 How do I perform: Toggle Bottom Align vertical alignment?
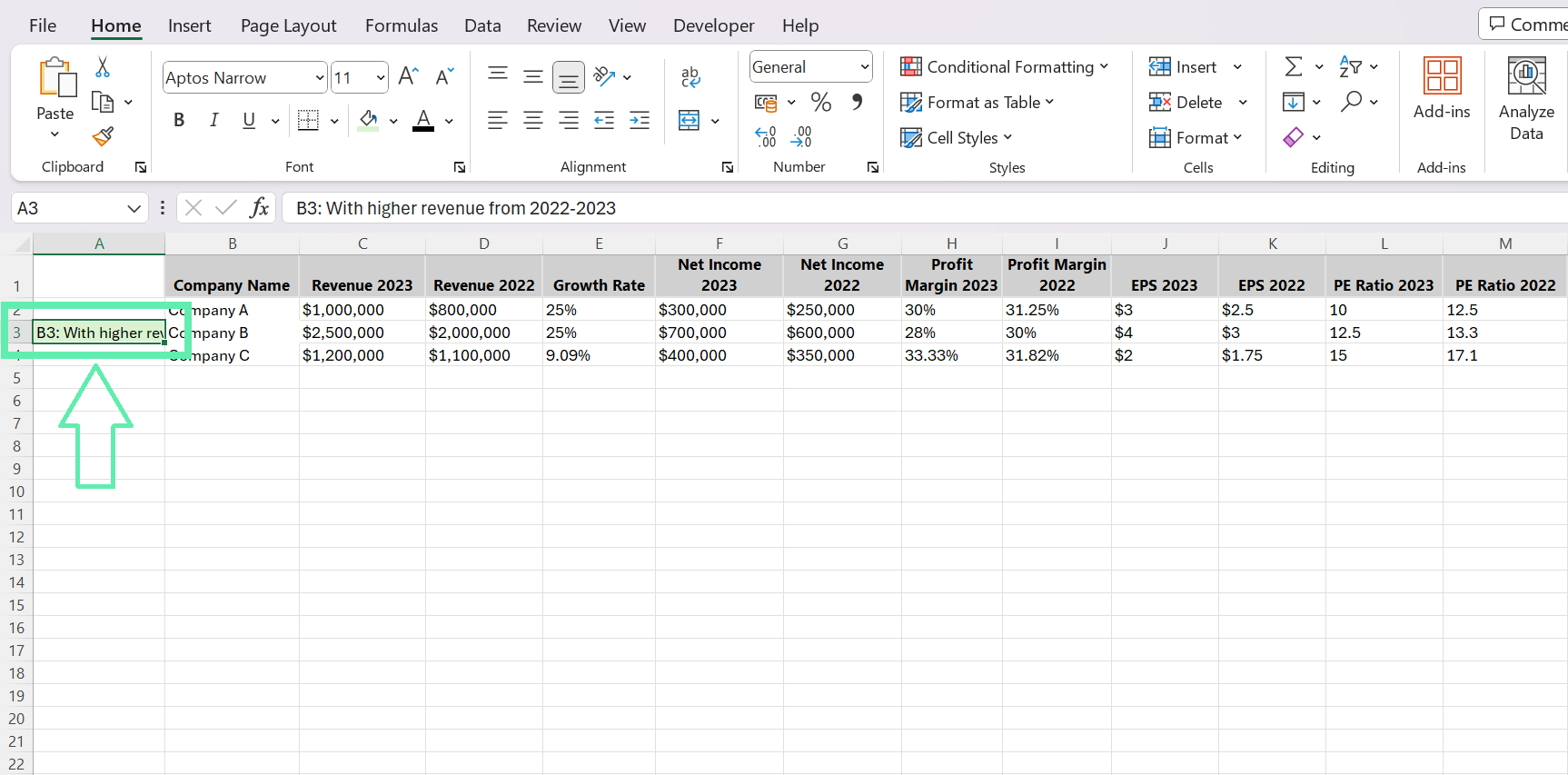569,77
